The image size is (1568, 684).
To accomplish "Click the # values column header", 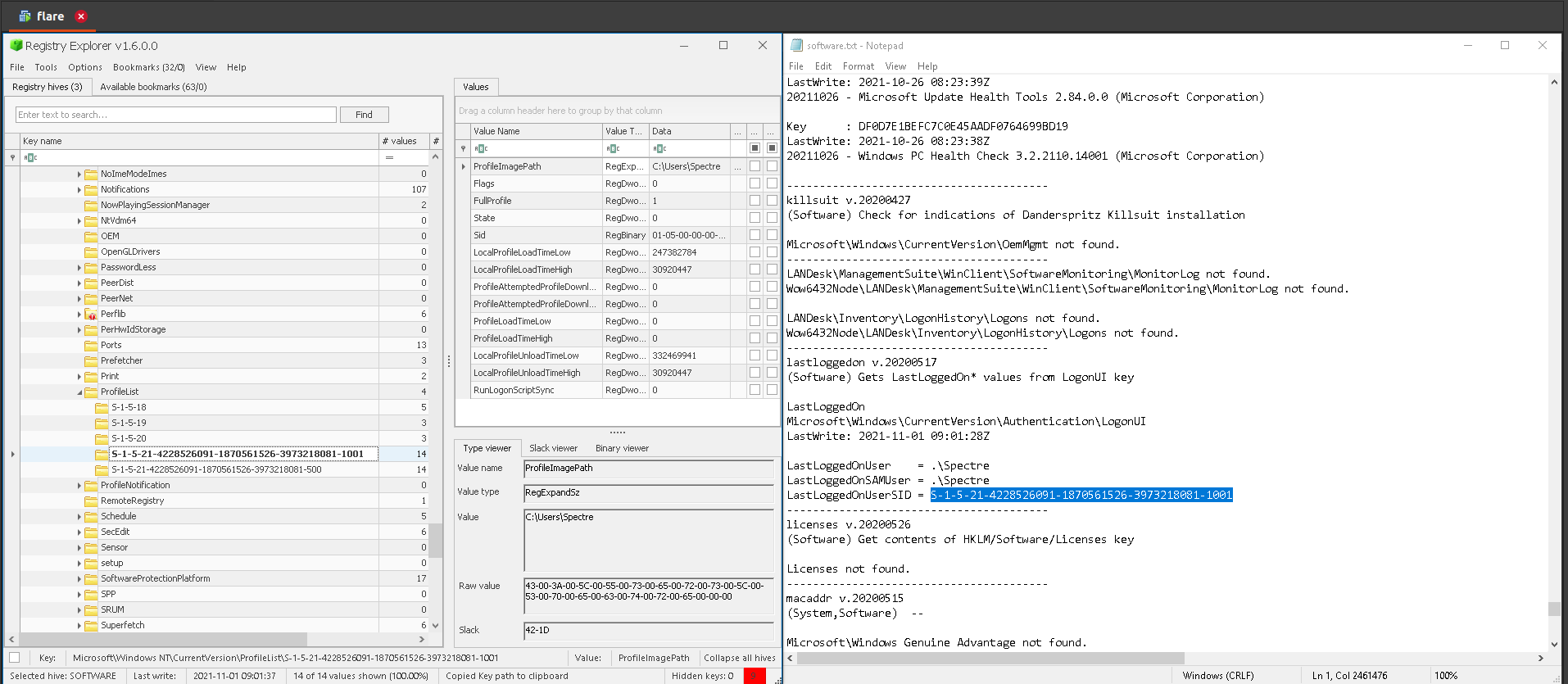I will [x=404, y=141].
